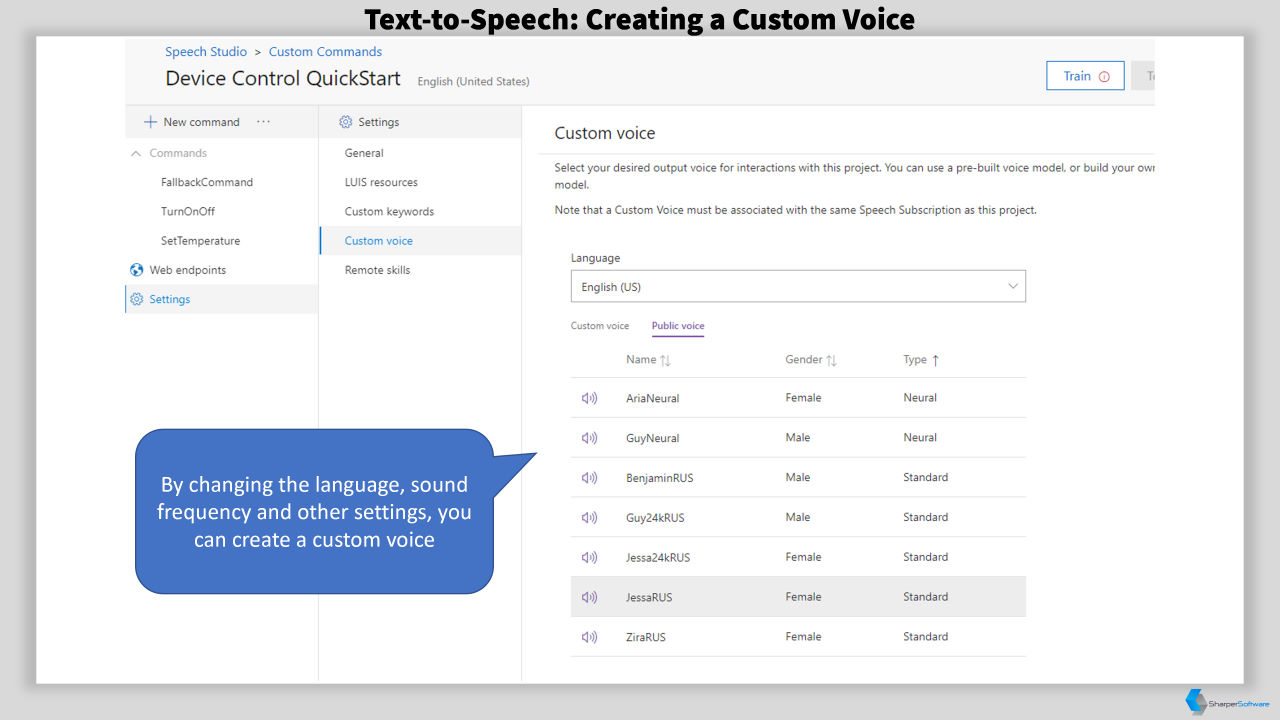
Task: Select the FallbackCommand command
Action: (207, 182)
